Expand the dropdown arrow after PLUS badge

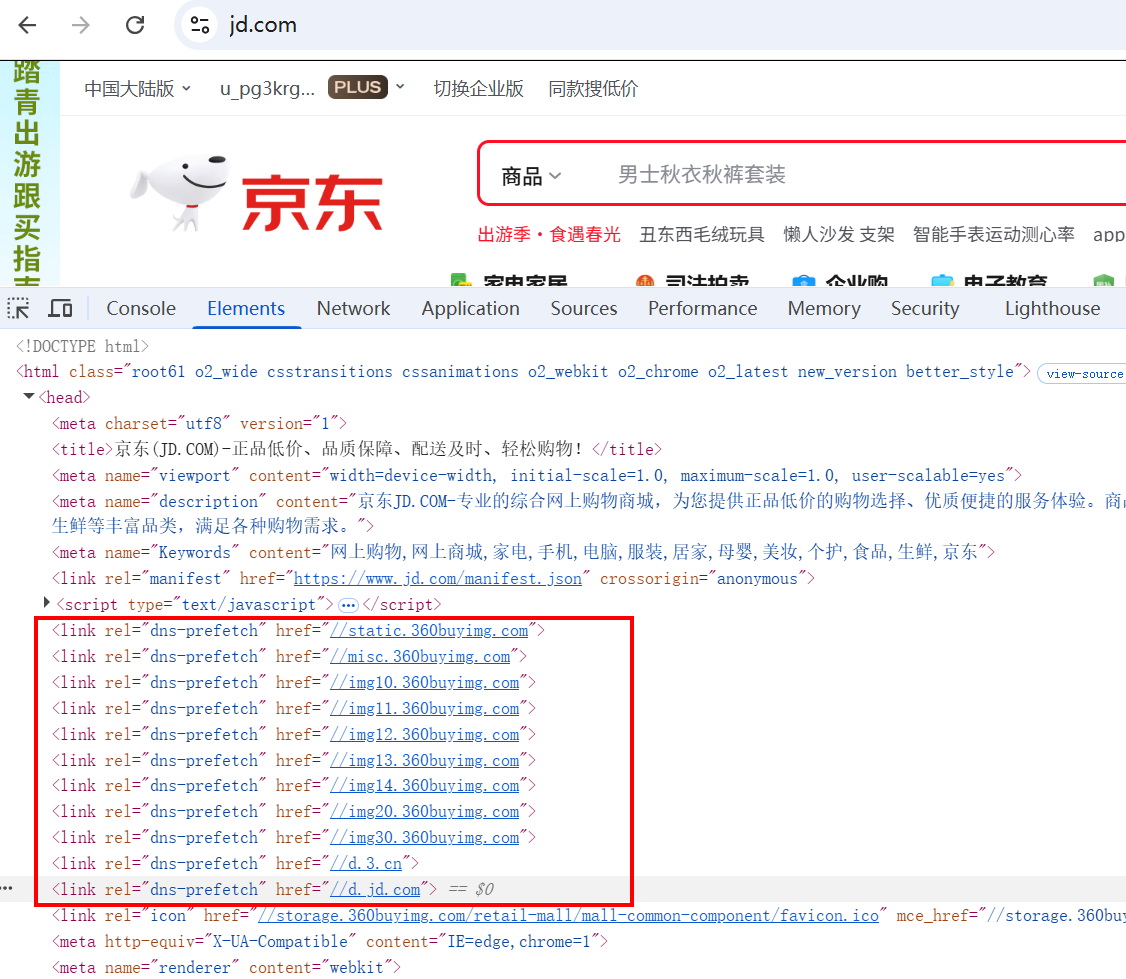click(401, 87)
